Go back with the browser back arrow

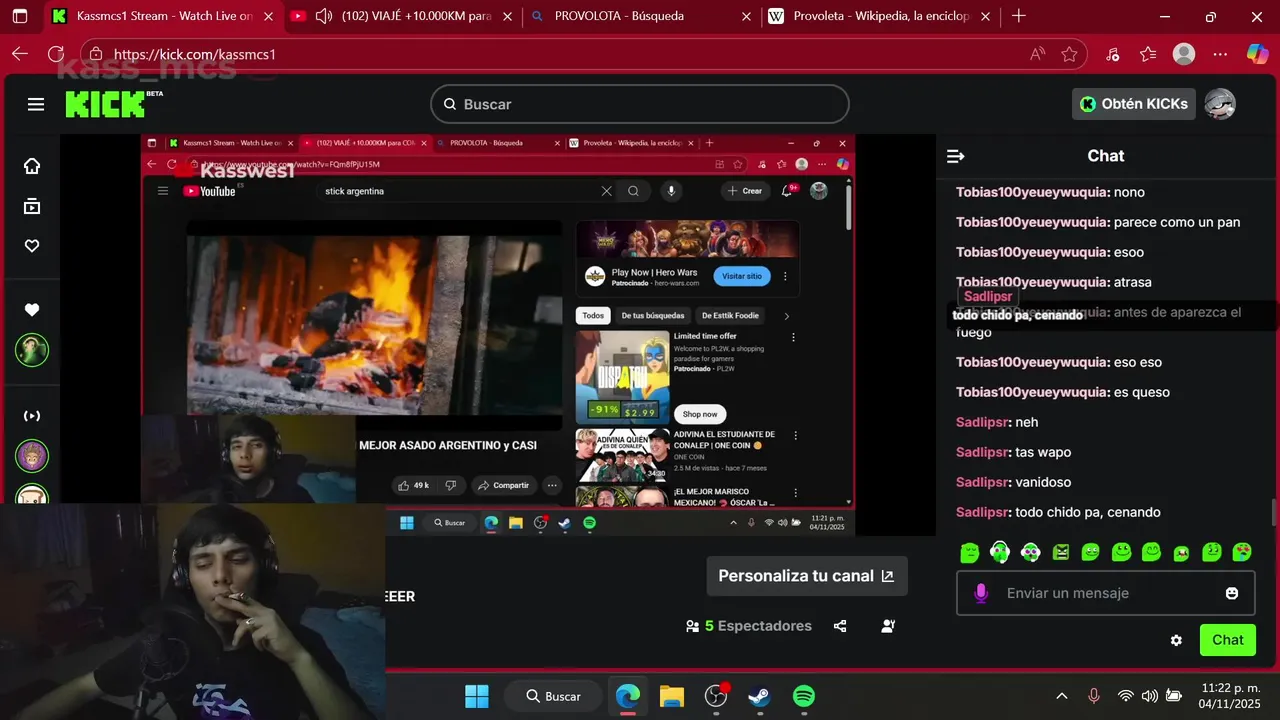20,54
